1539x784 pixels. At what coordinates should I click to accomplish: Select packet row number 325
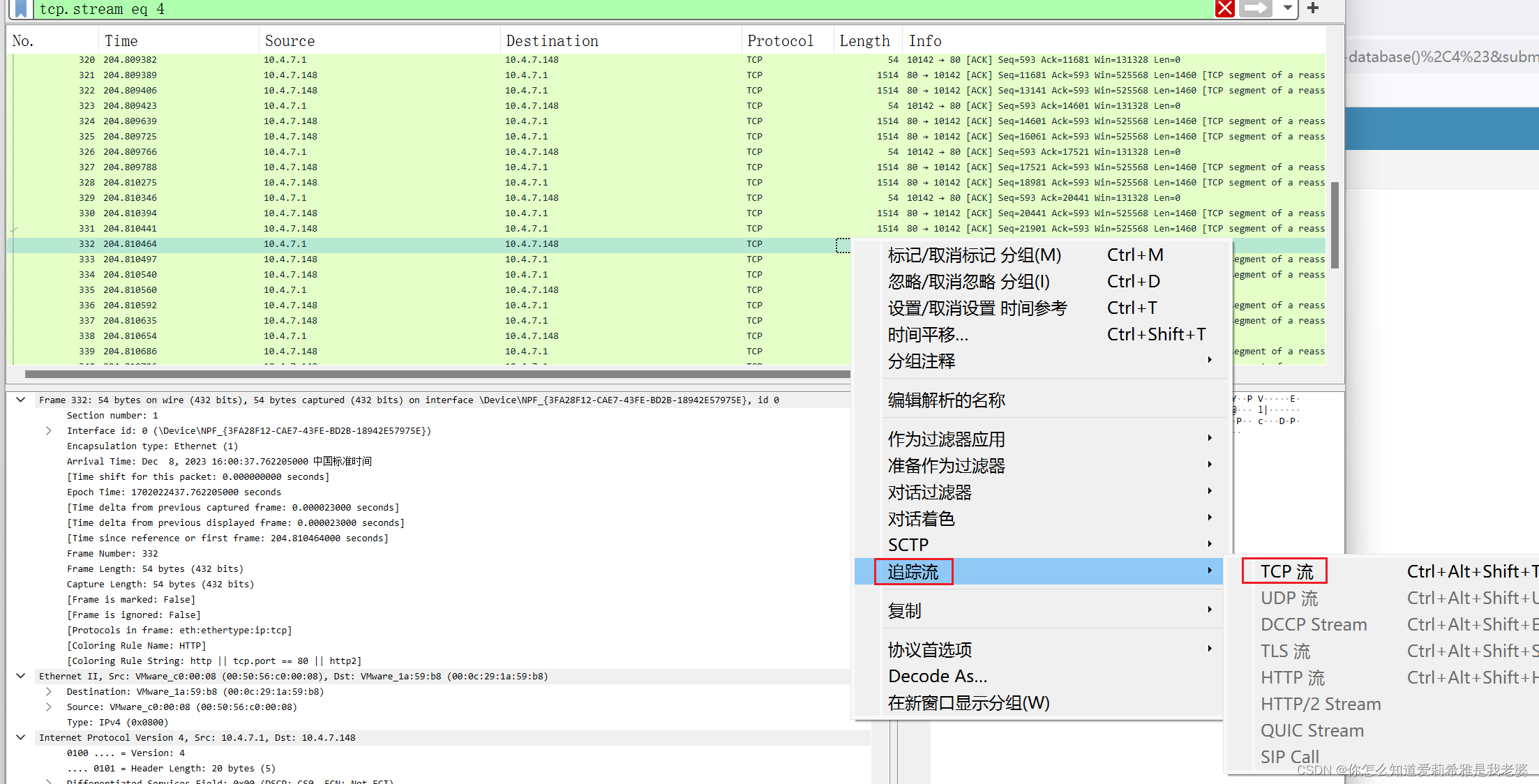click(x=666, y=137)
